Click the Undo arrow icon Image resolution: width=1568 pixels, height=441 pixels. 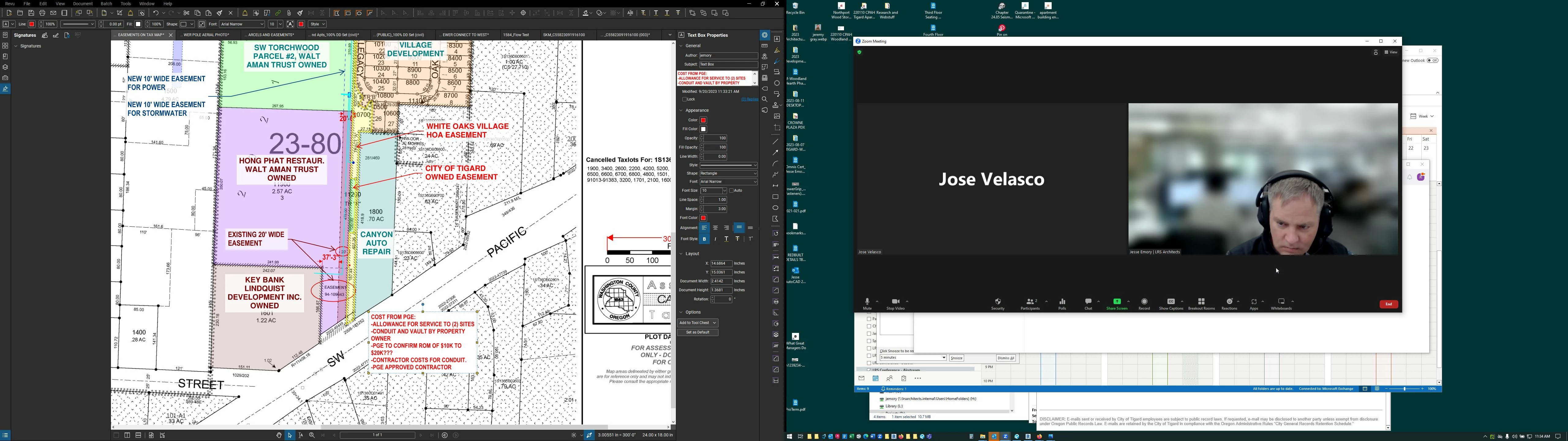click(156, 13)
